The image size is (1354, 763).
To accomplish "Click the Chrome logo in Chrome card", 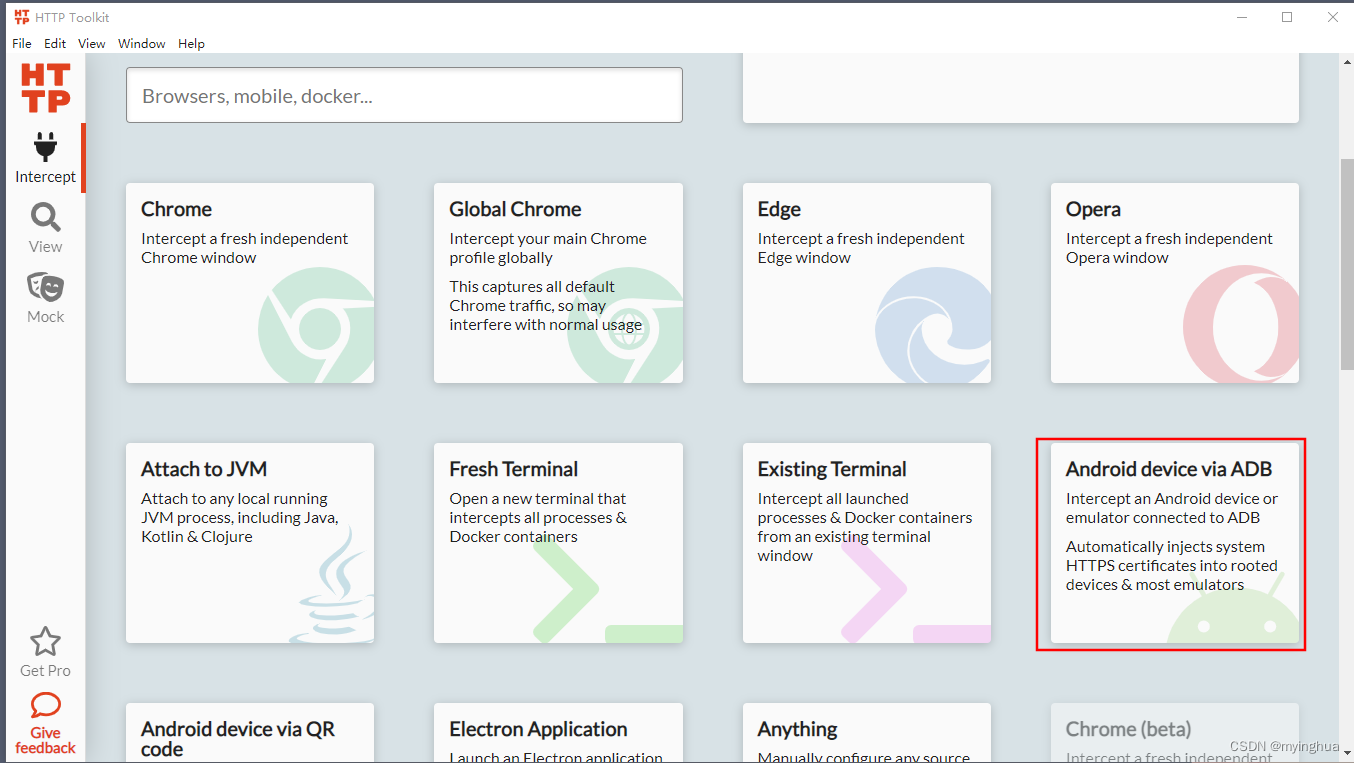I will (x=316, y=326).
